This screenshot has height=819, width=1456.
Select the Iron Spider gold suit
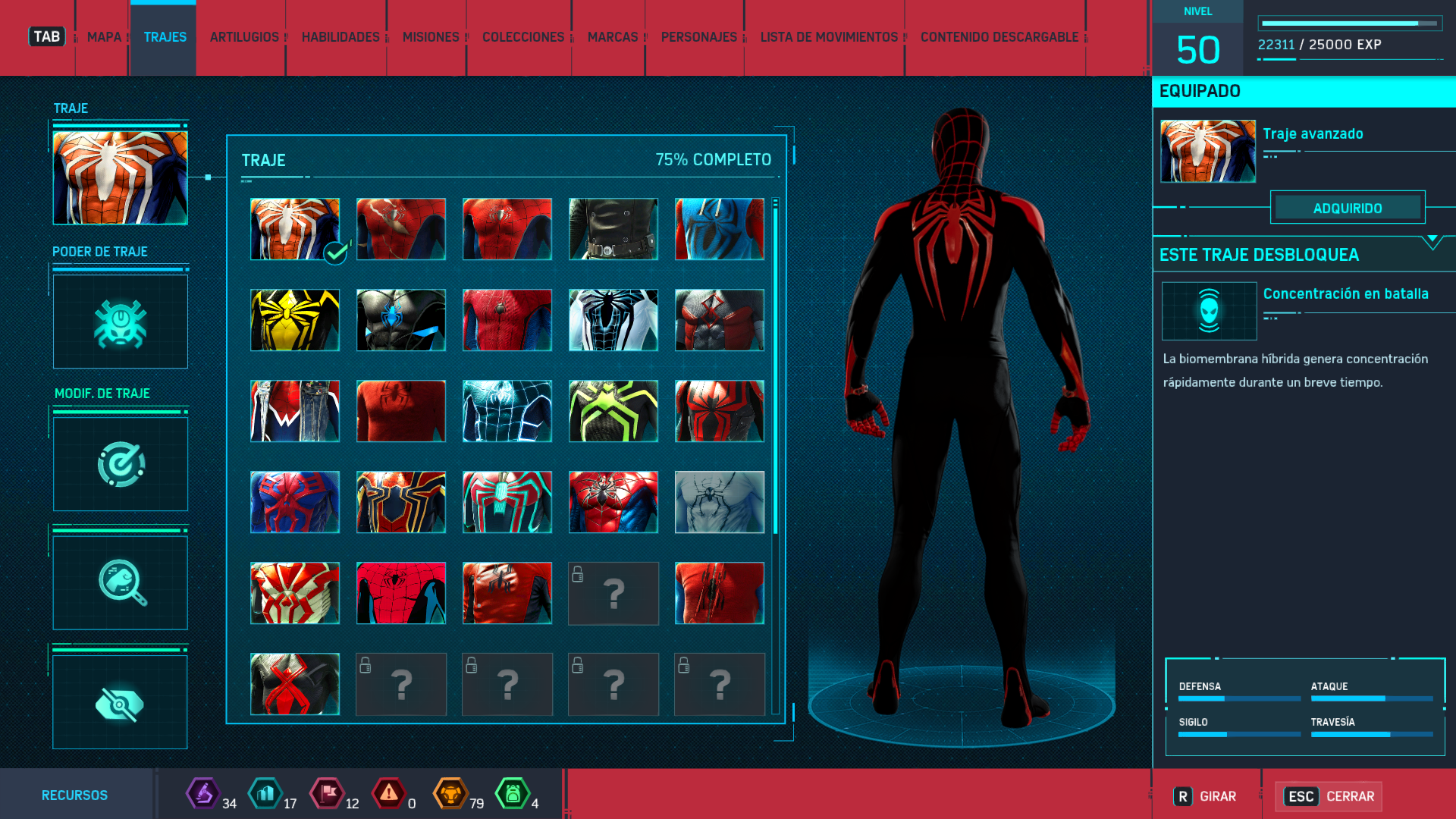(401, 502)
